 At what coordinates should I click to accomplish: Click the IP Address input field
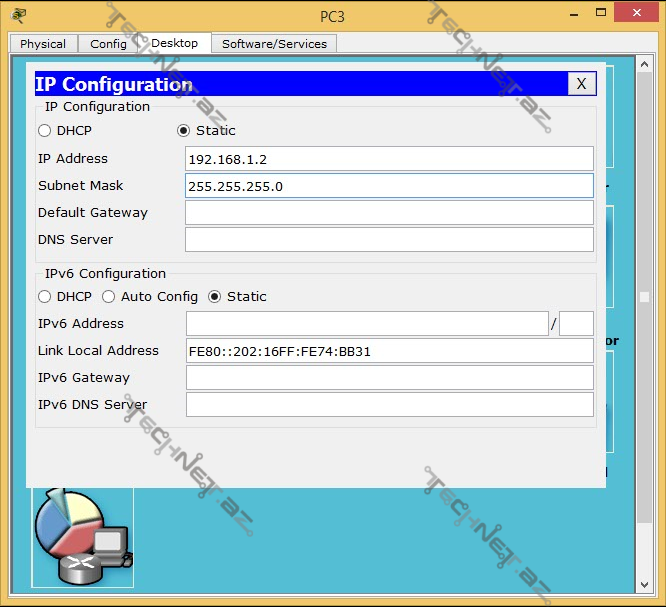[x=389, y=159]
